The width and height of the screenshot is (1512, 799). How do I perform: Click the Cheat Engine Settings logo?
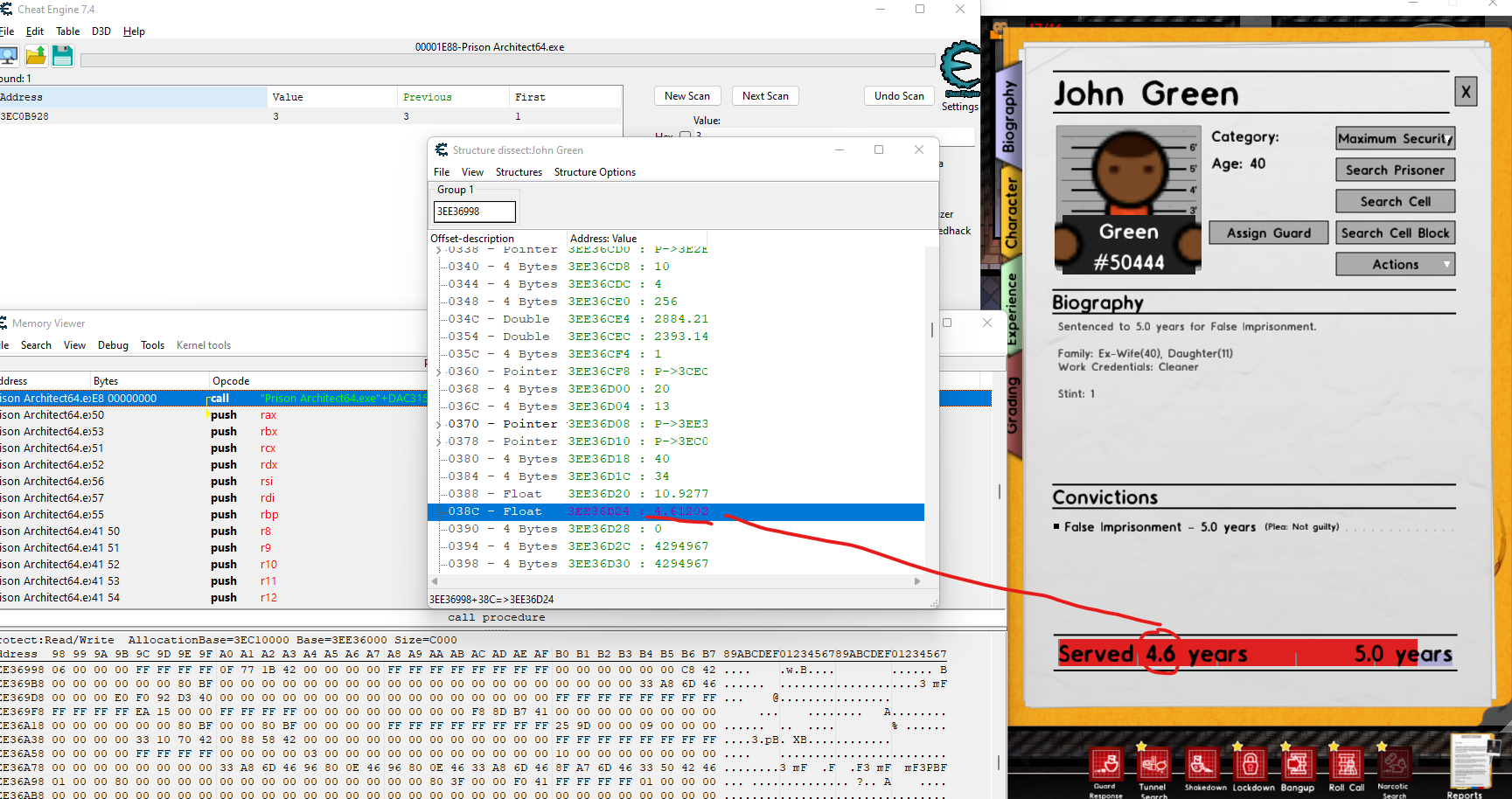960,70
